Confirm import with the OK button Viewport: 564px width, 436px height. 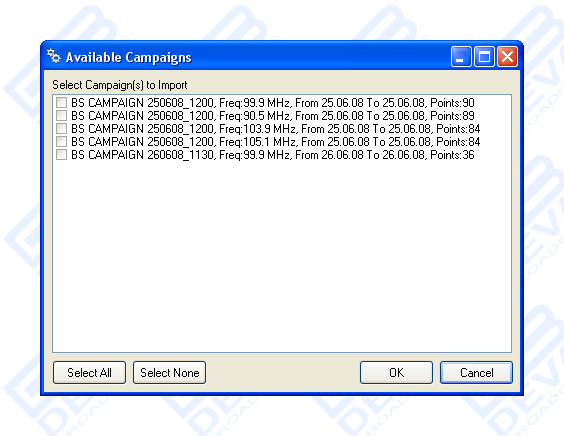pos(396,373)
